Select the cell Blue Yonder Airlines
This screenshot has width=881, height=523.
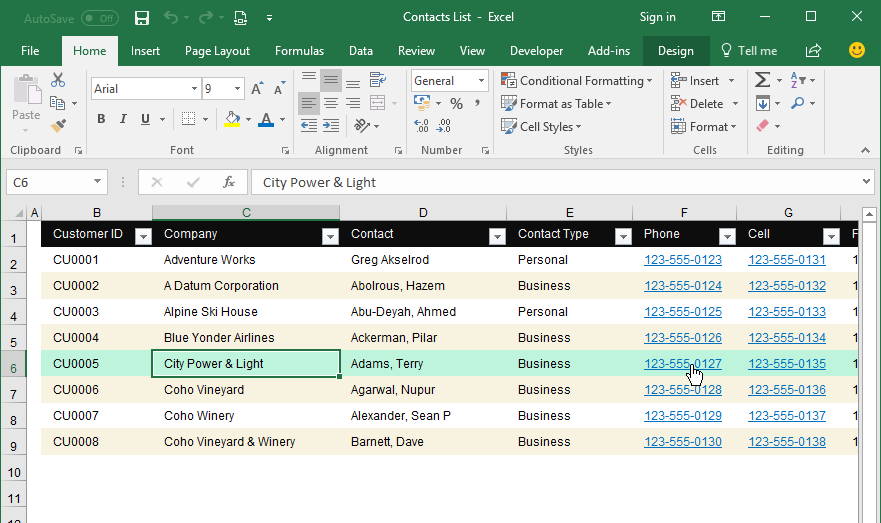(x=246, y=338)
